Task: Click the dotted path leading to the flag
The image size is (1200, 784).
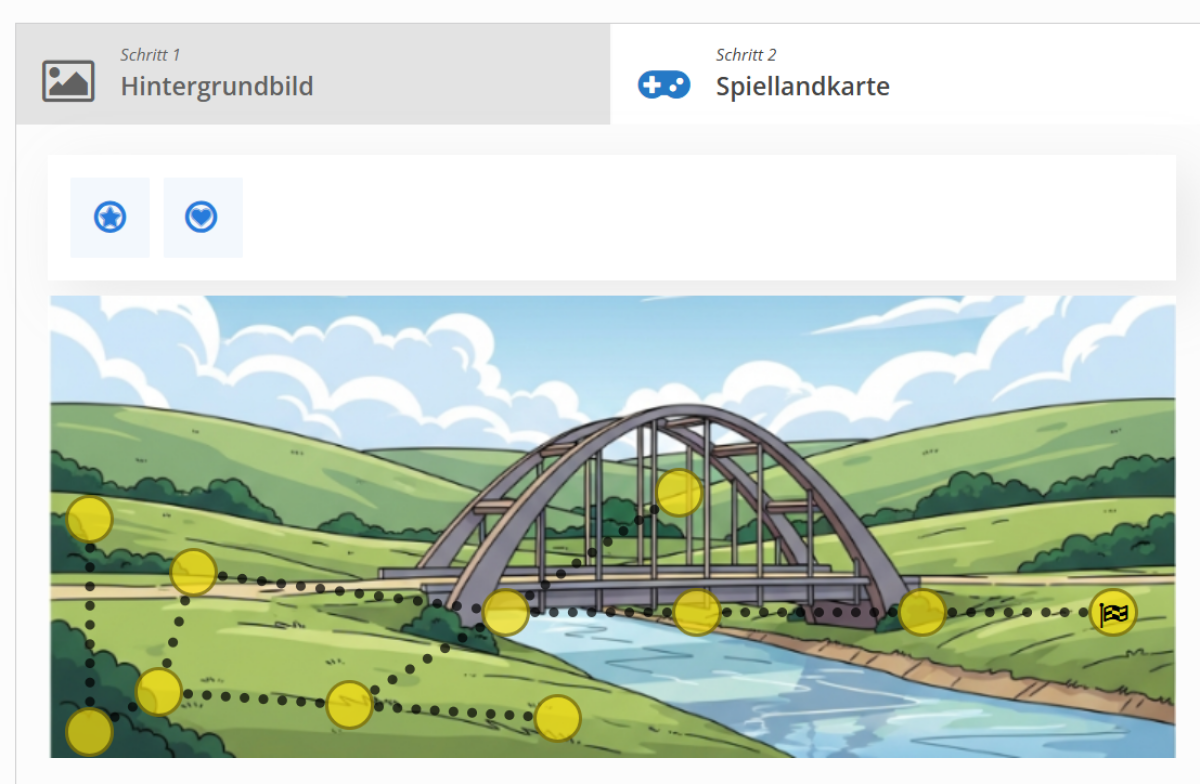Action: (x=1017, y=613)
